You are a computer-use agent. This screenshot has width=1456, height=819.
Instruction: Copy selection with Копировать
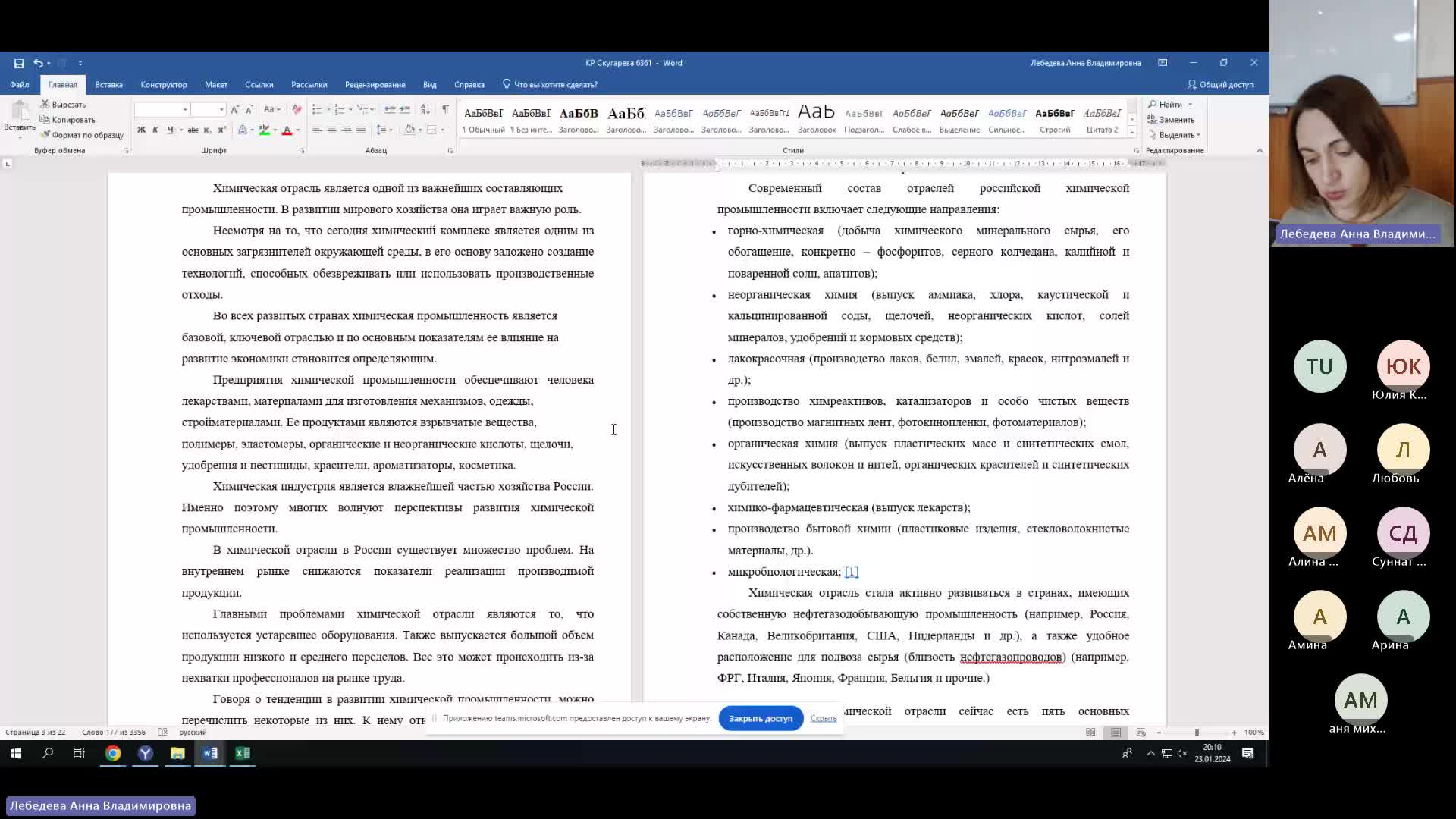[67, 120]
